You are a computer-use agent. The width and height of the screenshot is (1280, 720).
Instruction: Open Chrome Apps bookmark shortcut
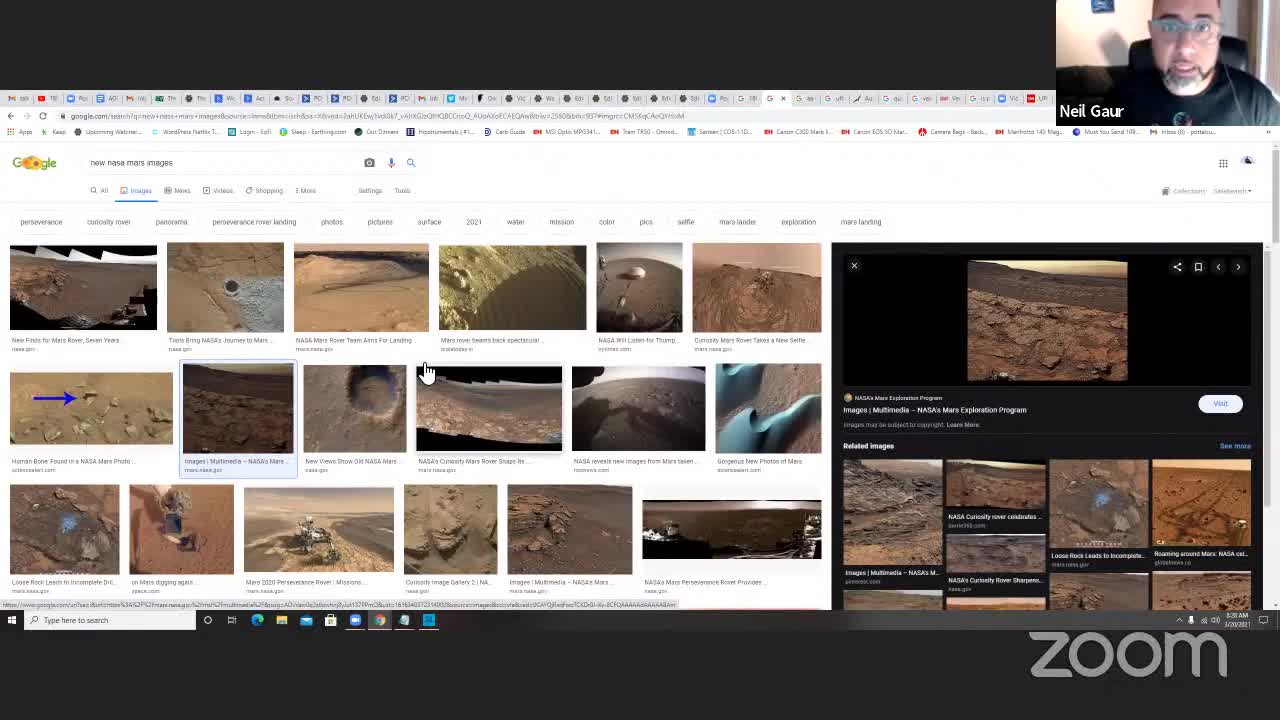point(21,132)
